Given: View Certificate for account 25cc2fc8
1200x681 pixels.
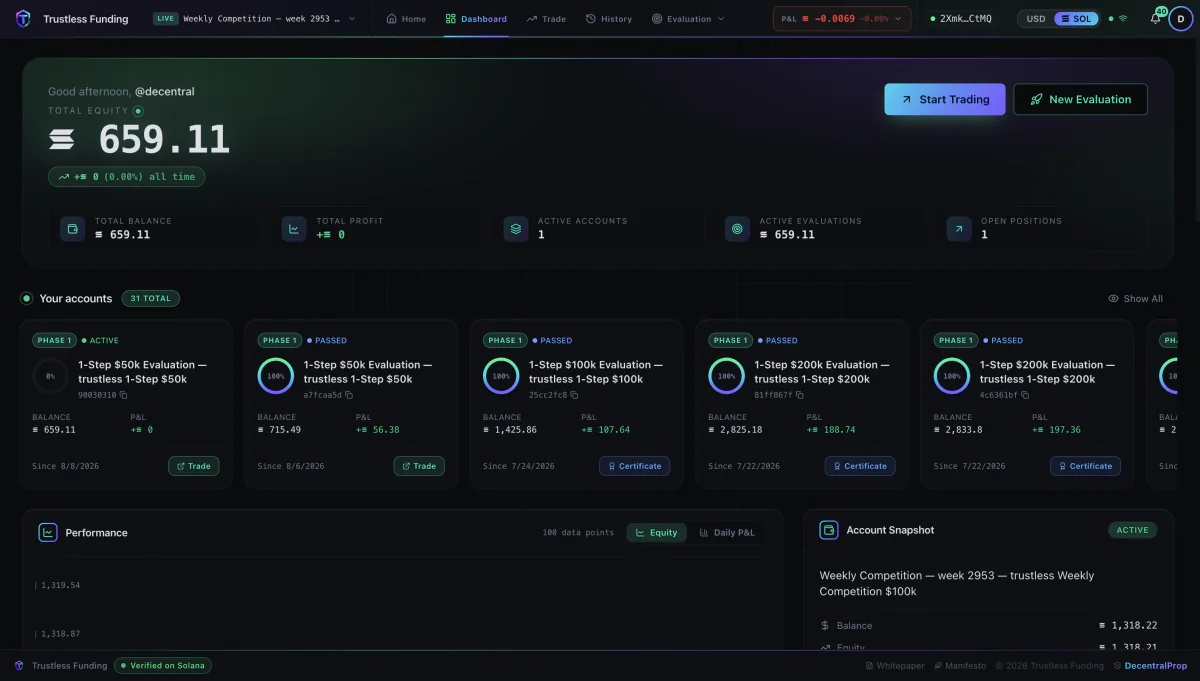Looking at the screenshot, I should point(635,466).
